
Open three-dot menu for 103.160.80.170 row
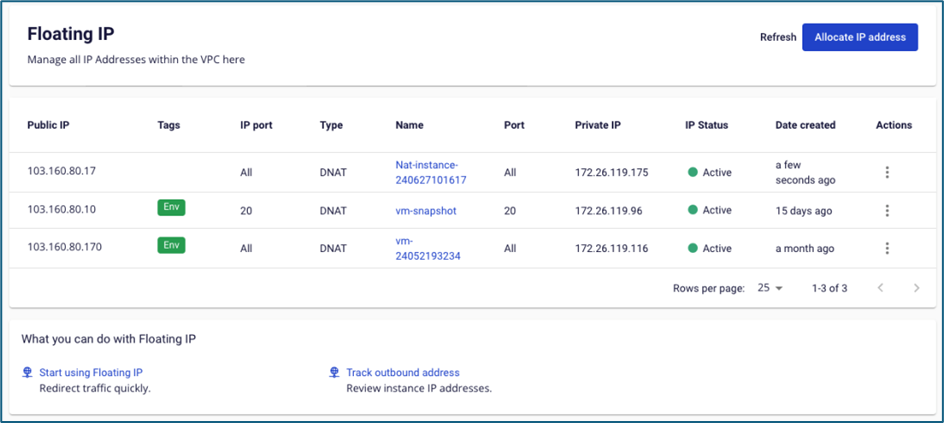click(886, 248)
